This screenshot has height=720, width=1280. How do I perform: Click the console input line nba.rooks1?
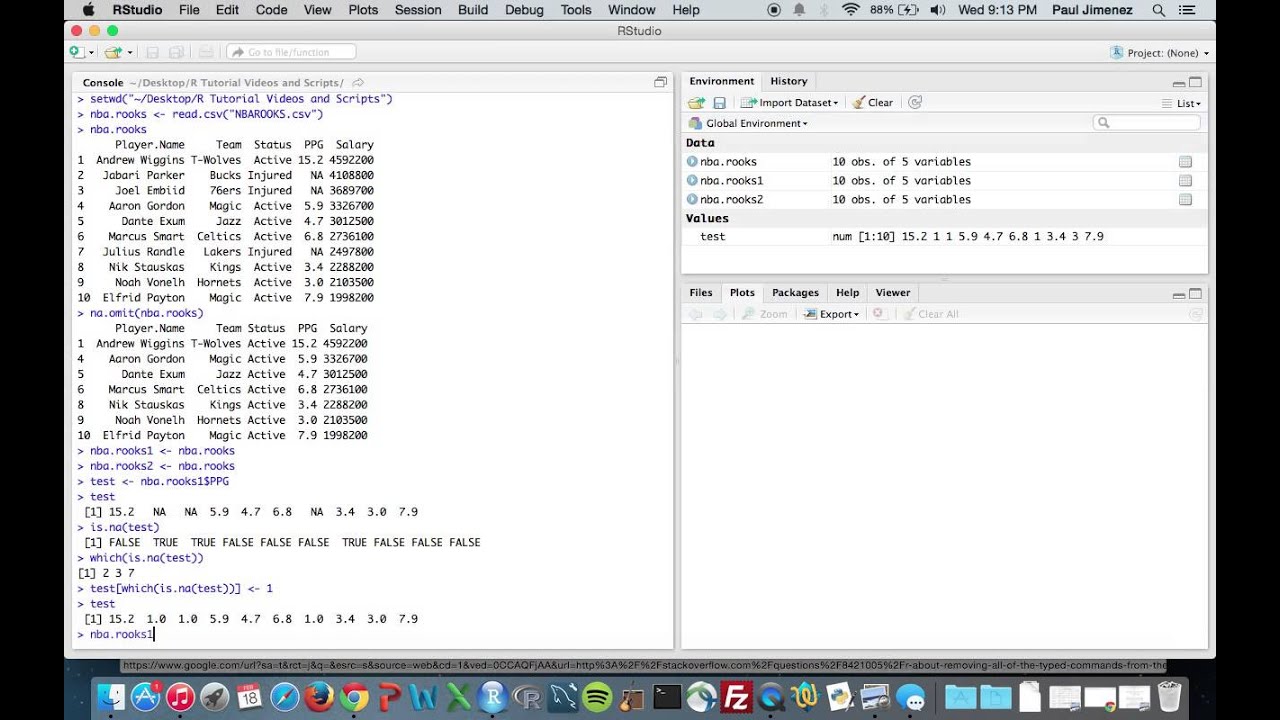[121, 634]
